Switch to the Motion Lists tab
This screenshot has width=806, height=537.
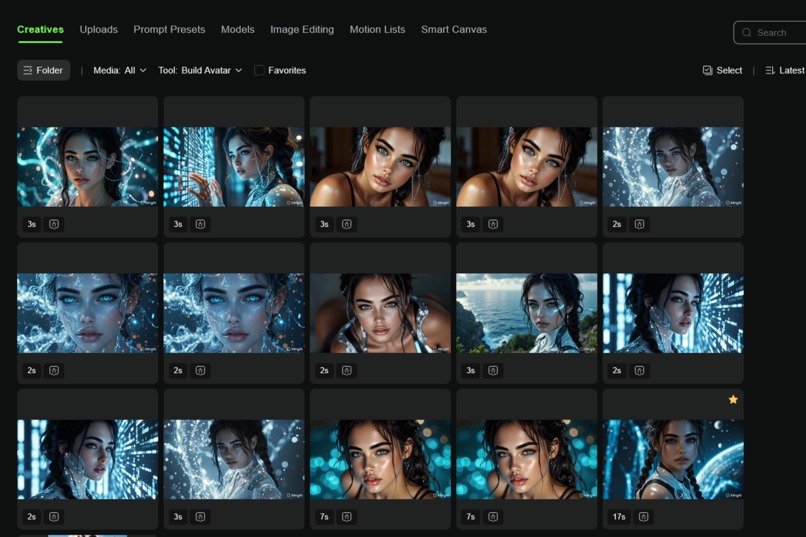(x=377, y=29)
